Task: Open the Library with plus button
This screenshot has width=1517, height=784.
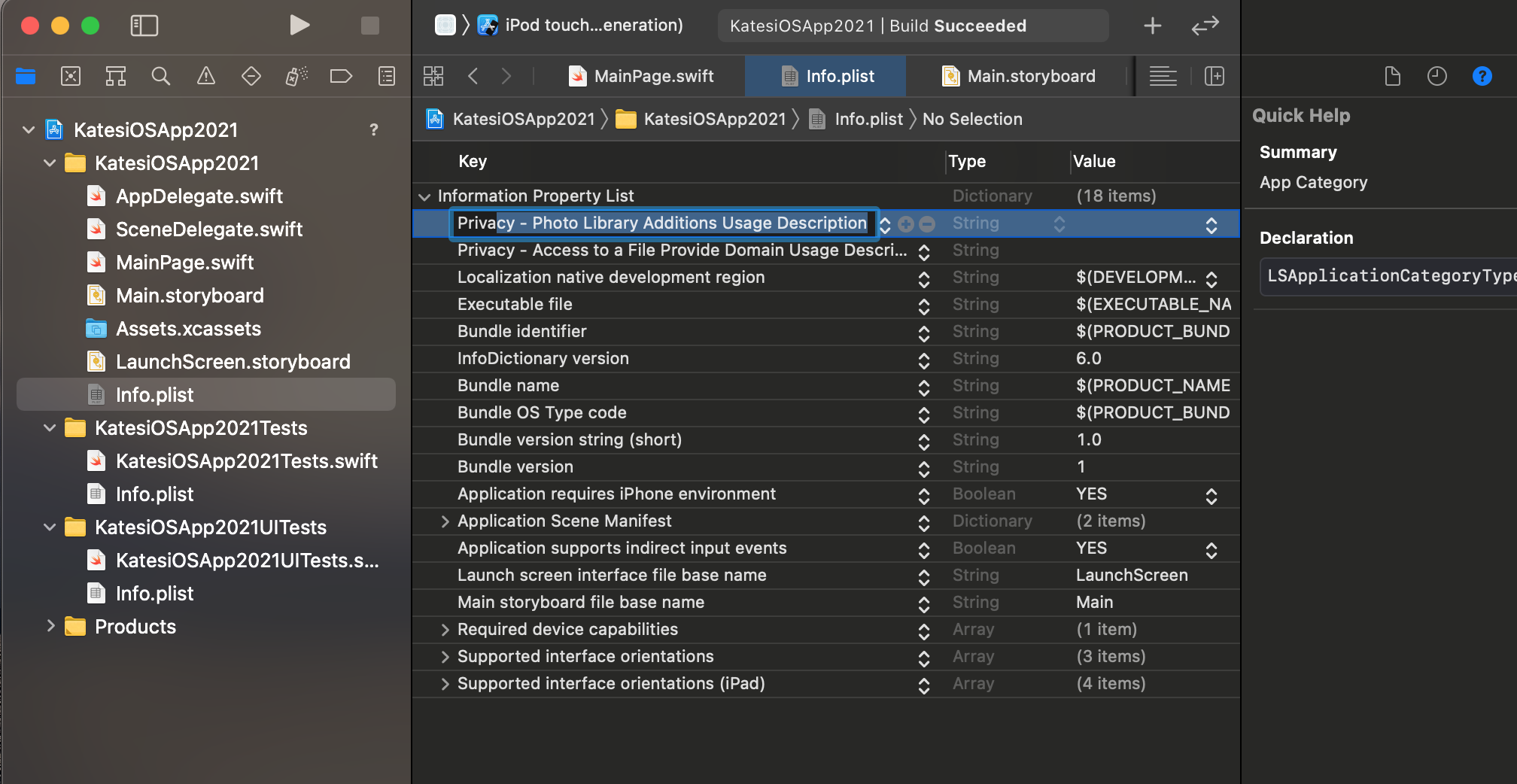Action: tap(1153, 26)
